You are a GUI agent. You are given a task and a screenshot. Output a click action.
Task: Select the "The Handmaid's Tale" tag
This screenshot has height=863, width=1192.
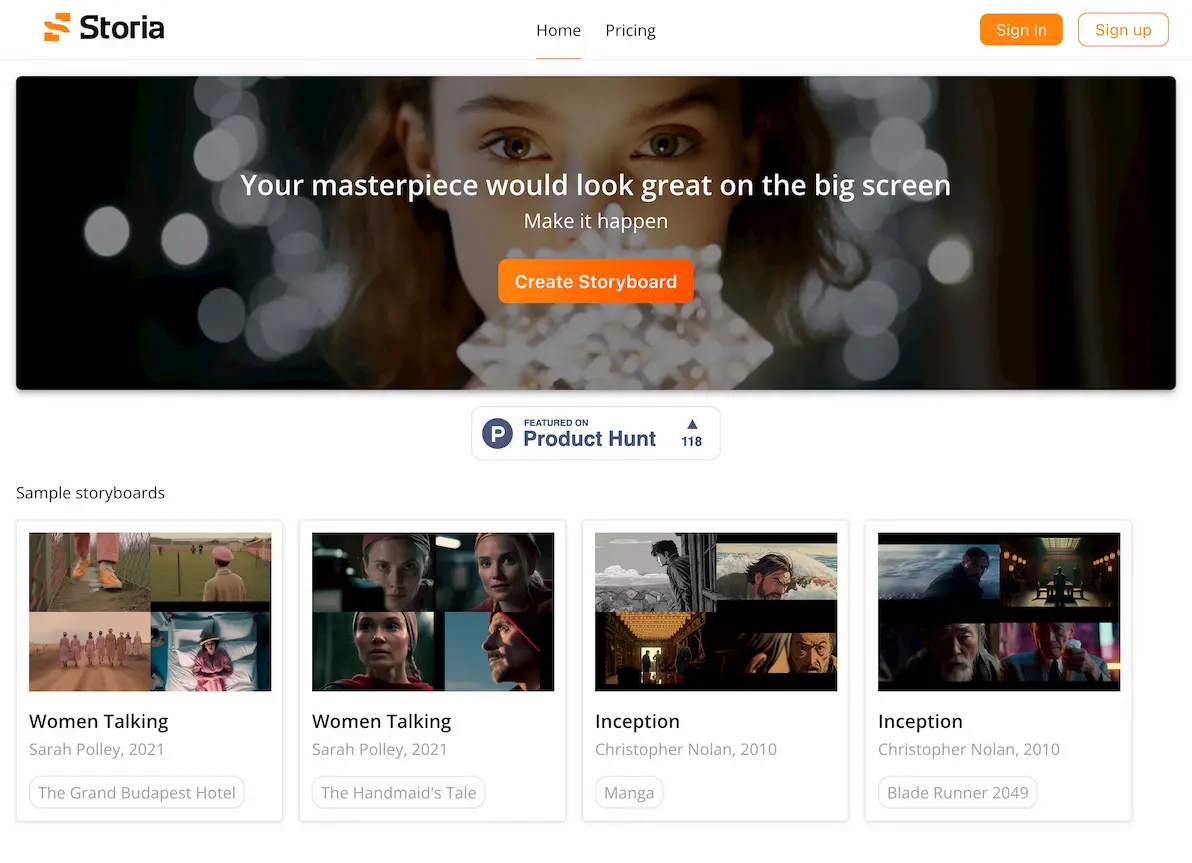tap(398, 793)
